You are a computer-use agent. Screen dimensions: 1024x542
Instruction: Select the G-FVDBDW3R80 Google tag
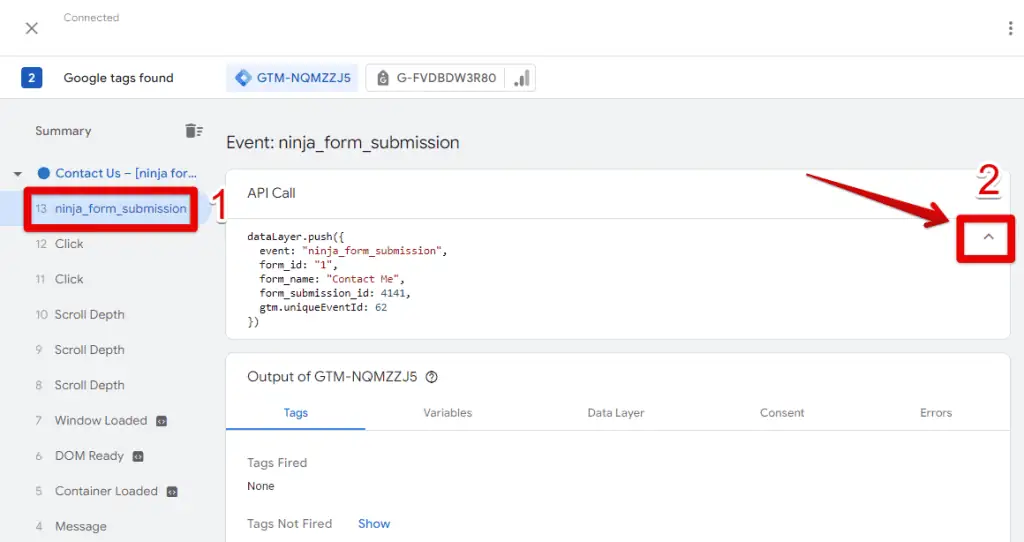pyautogui.click(x=449, y=78)
